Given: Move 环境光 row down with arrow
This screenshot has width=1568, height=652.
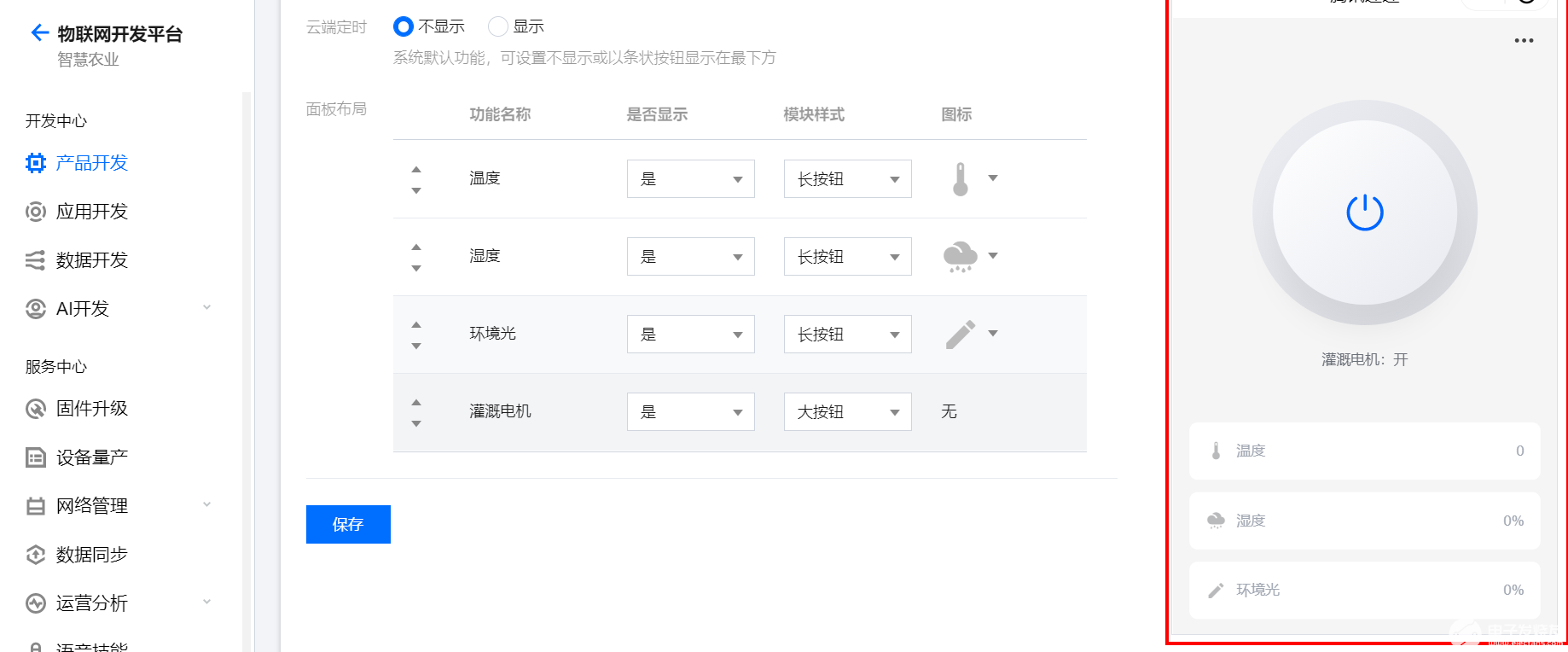Looking at the screenshot, I should click(x=416, y=346).
